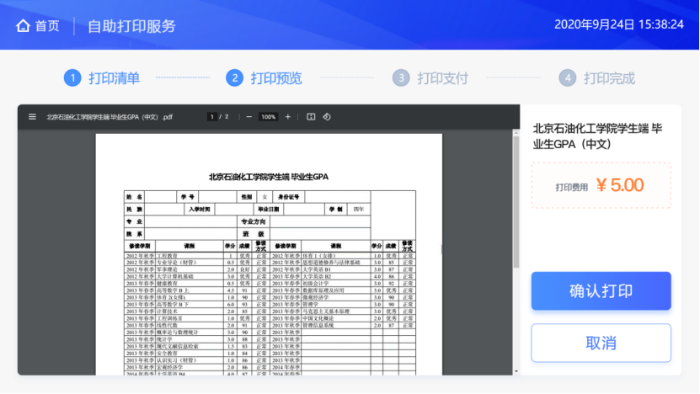Open the PDF viewer sidebar menu icon
Screen dimensions: 700x394
tap(32, 117)
